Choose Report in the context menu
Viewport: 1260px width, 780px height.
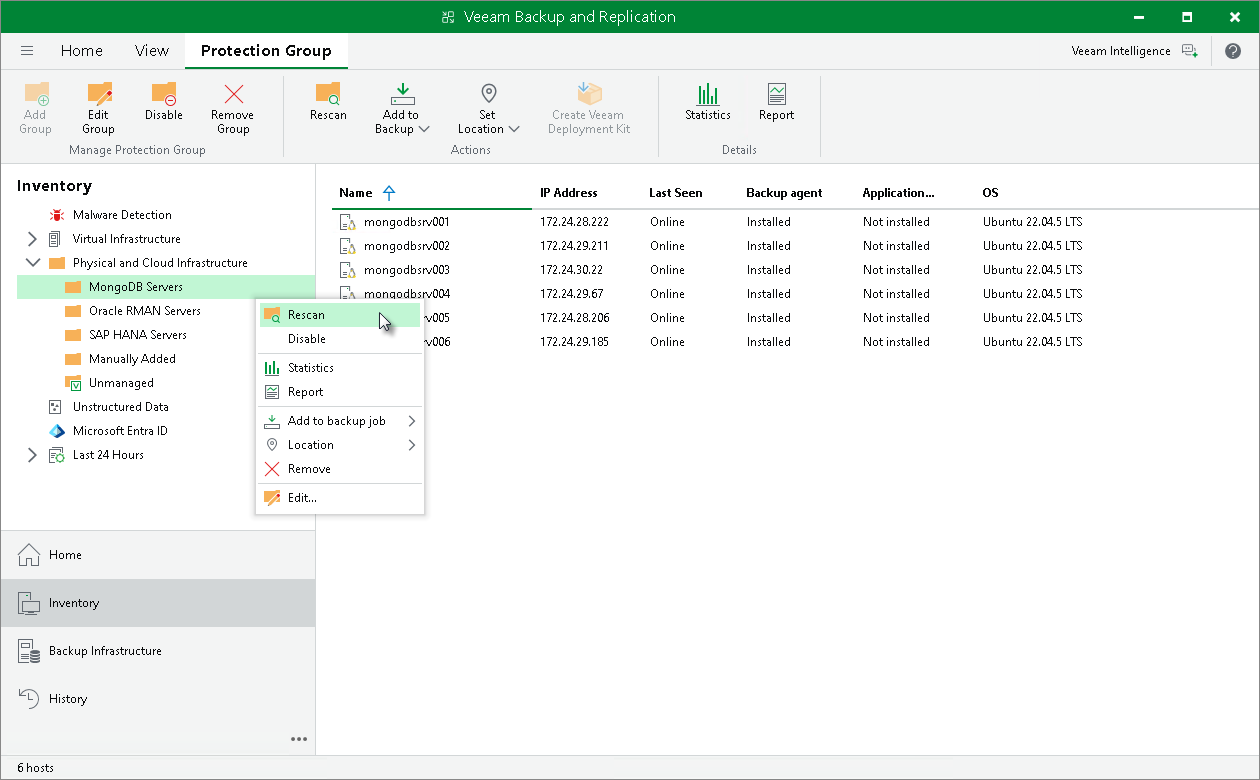pyautogui.click(x=340, y=392)
